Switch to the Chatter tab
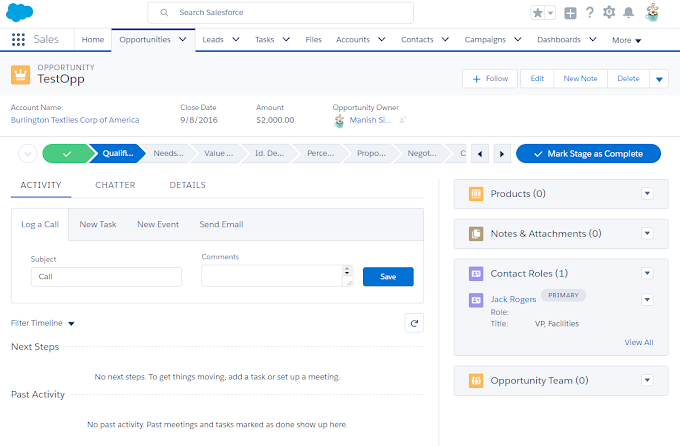 point(115,185)
